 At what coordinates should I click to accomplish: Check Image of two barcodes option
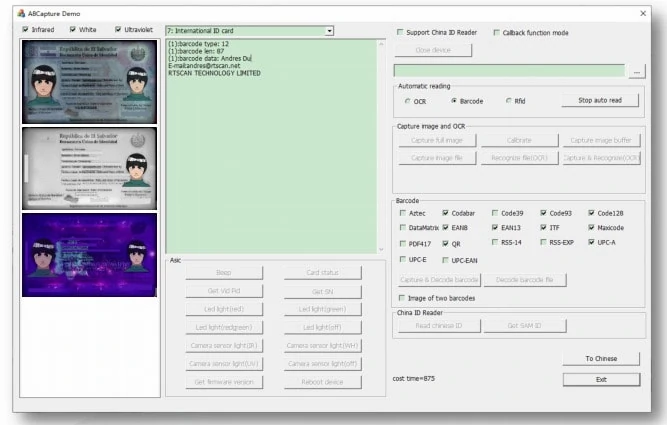tap(401, 298)
